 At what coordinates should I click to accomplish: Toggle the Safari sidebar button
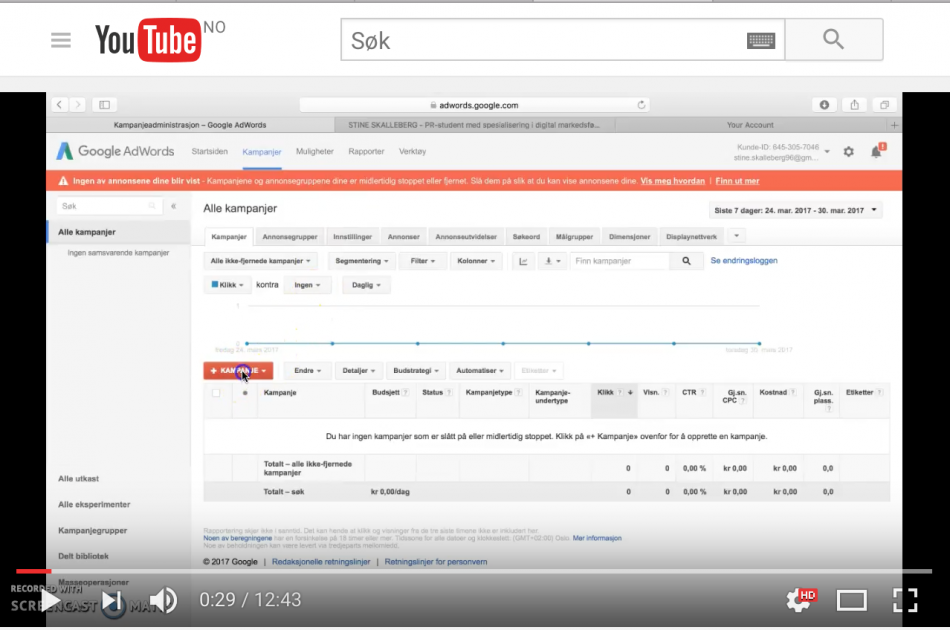click(104, 105)
